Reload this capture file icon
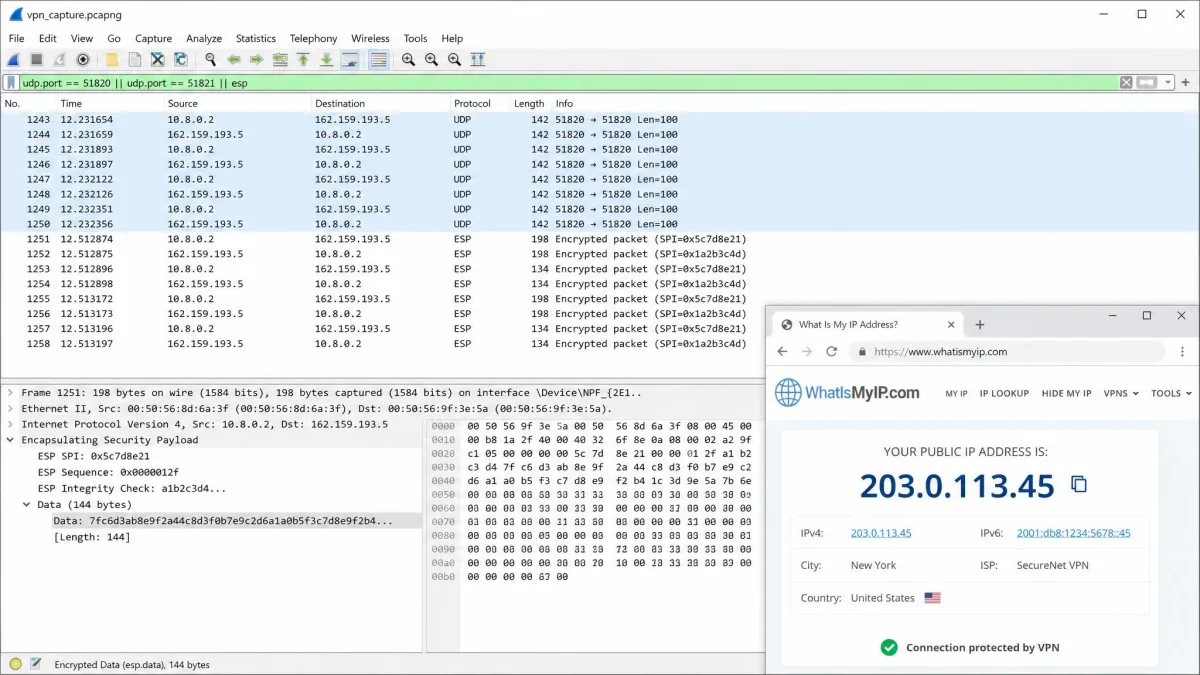The height and width of the screenshot is (675, 1200). [181, 60]
